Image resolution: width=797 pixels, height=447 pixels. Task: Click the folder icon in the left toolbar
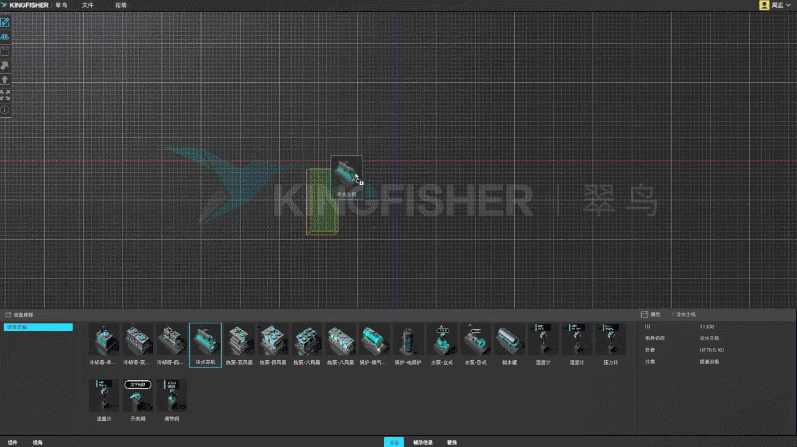point(5,51)
